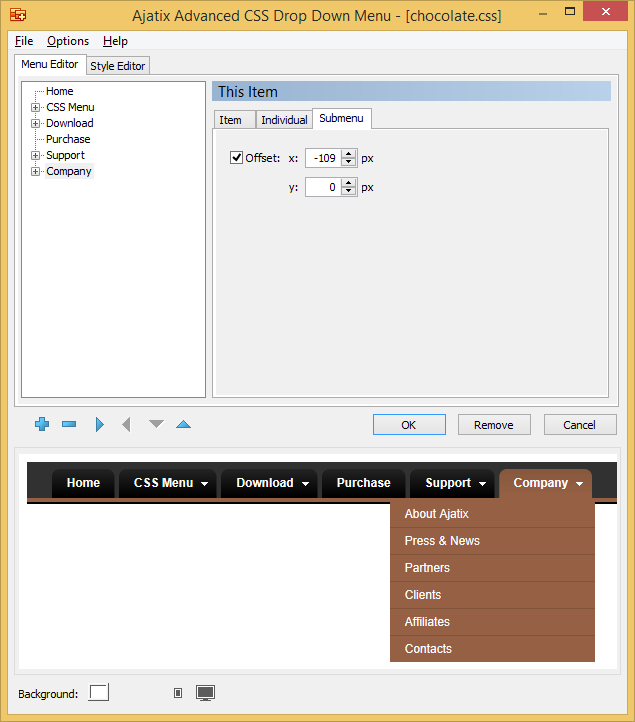Click the blue up arrow move icon

pos(183,424)
